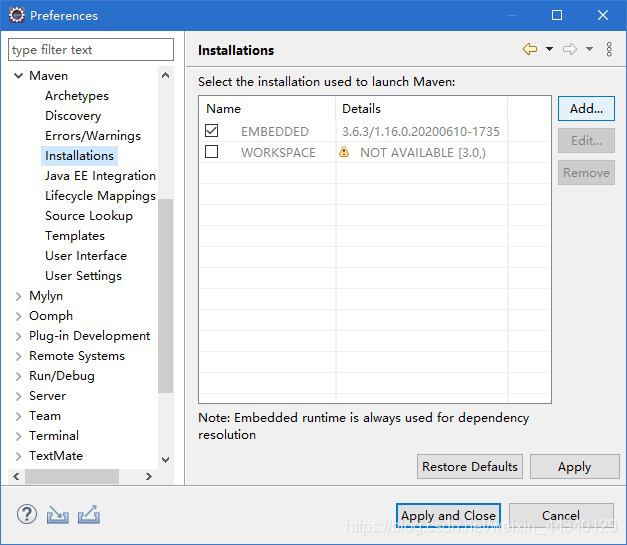Open the three-dot view menu icon

click(609, 49)
